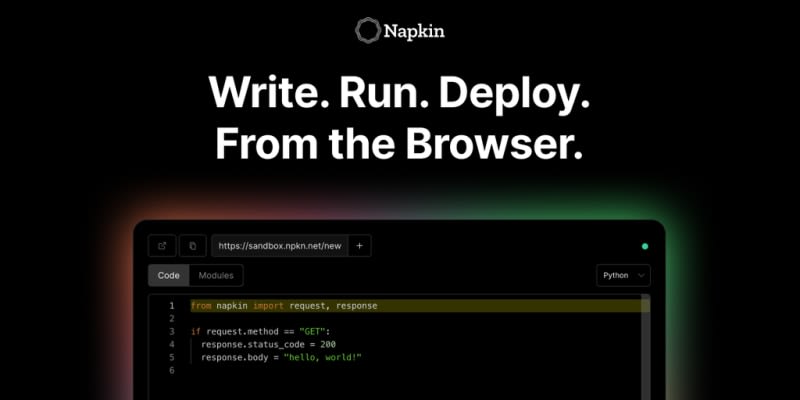This screenshot has width=800, height=400.
Task: Place cursor on the "GET" string
Action: click(x=312, y=332)
